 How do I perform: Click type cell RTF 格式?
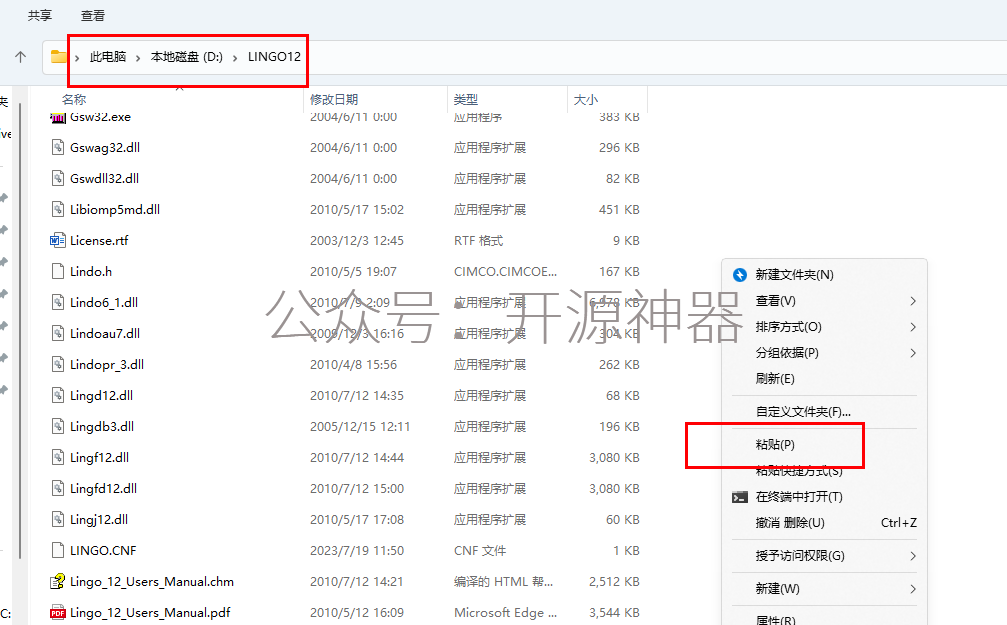click(x=478, y=240)
